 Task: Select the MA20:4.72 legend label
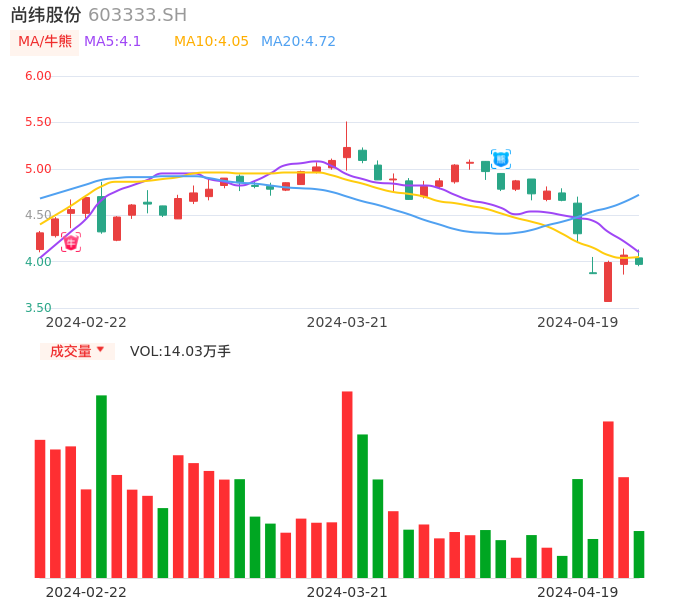[298, 41]
